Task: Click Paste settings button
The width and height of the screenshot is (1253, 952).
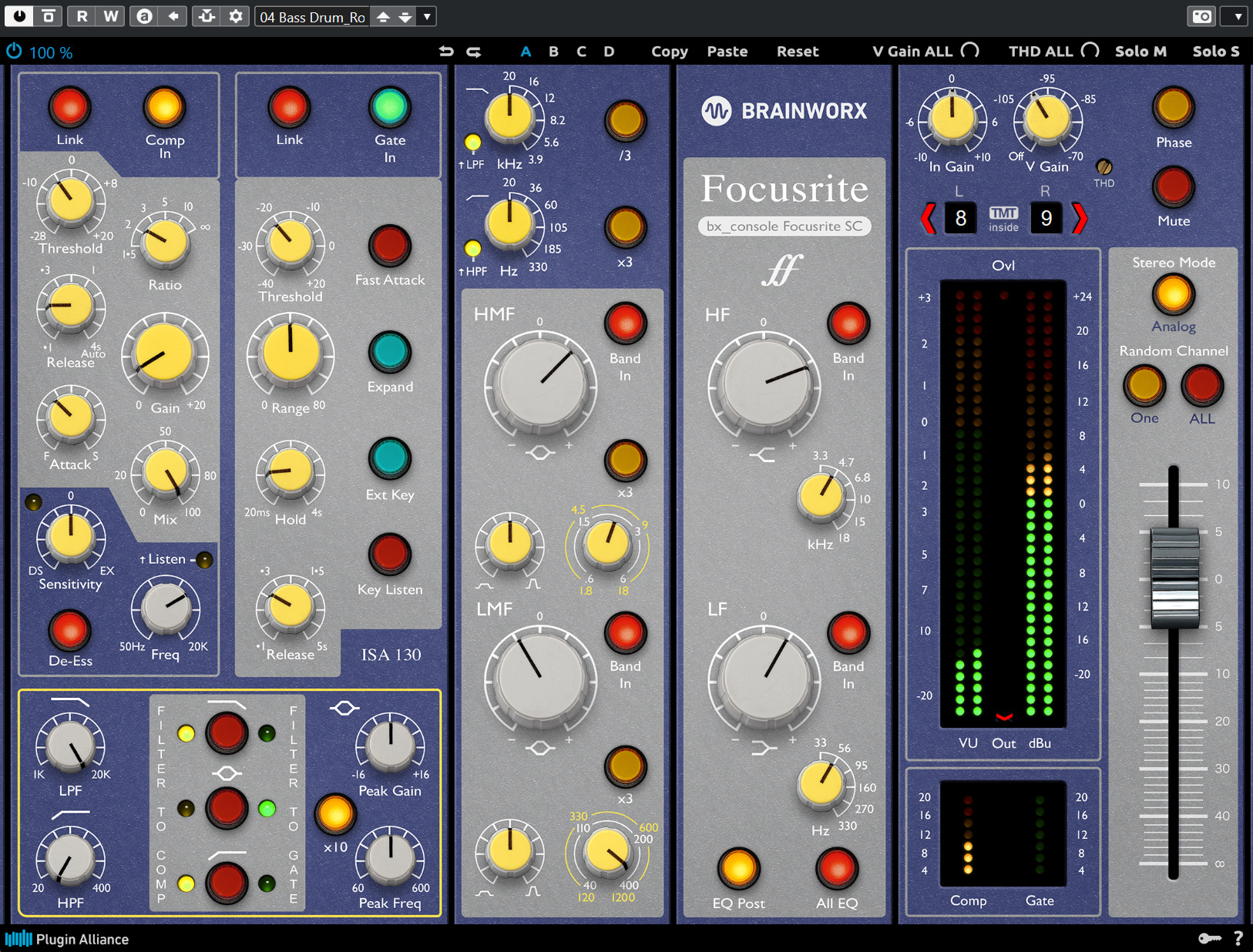Action: tap(727, 52)
